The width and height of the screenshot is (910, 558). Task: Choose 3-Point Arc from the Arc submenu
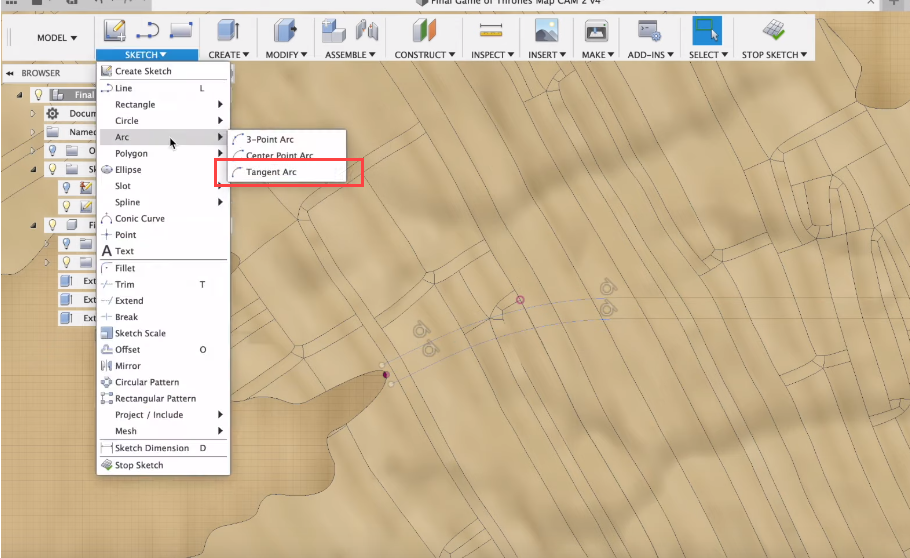[287, 139]
